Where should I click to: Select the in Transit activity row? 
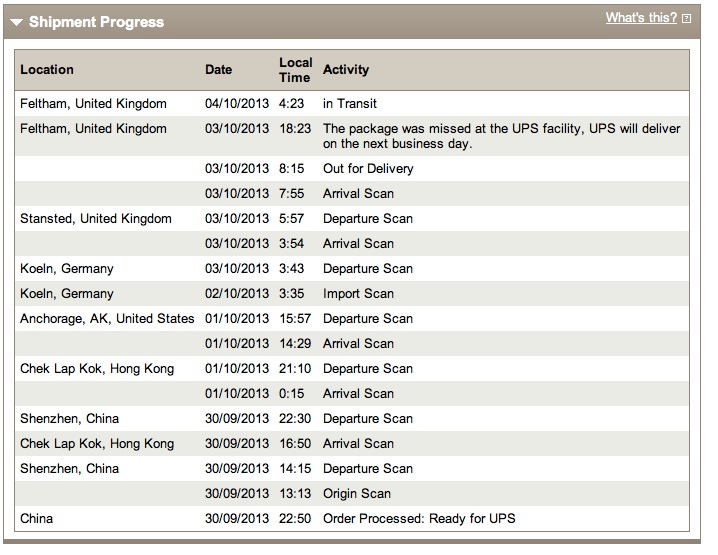coord(352,103)
